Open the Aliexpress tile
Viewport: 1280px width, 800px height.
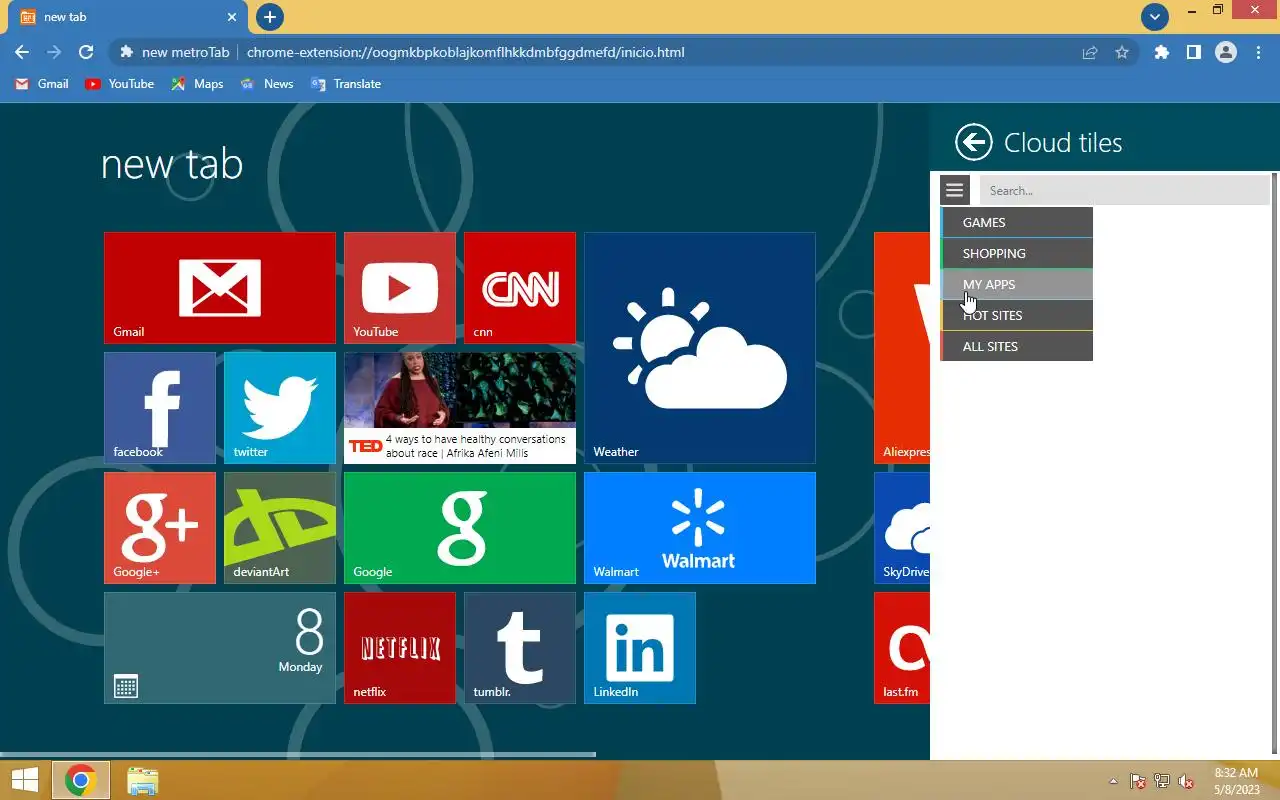click(x=902, y=348)
